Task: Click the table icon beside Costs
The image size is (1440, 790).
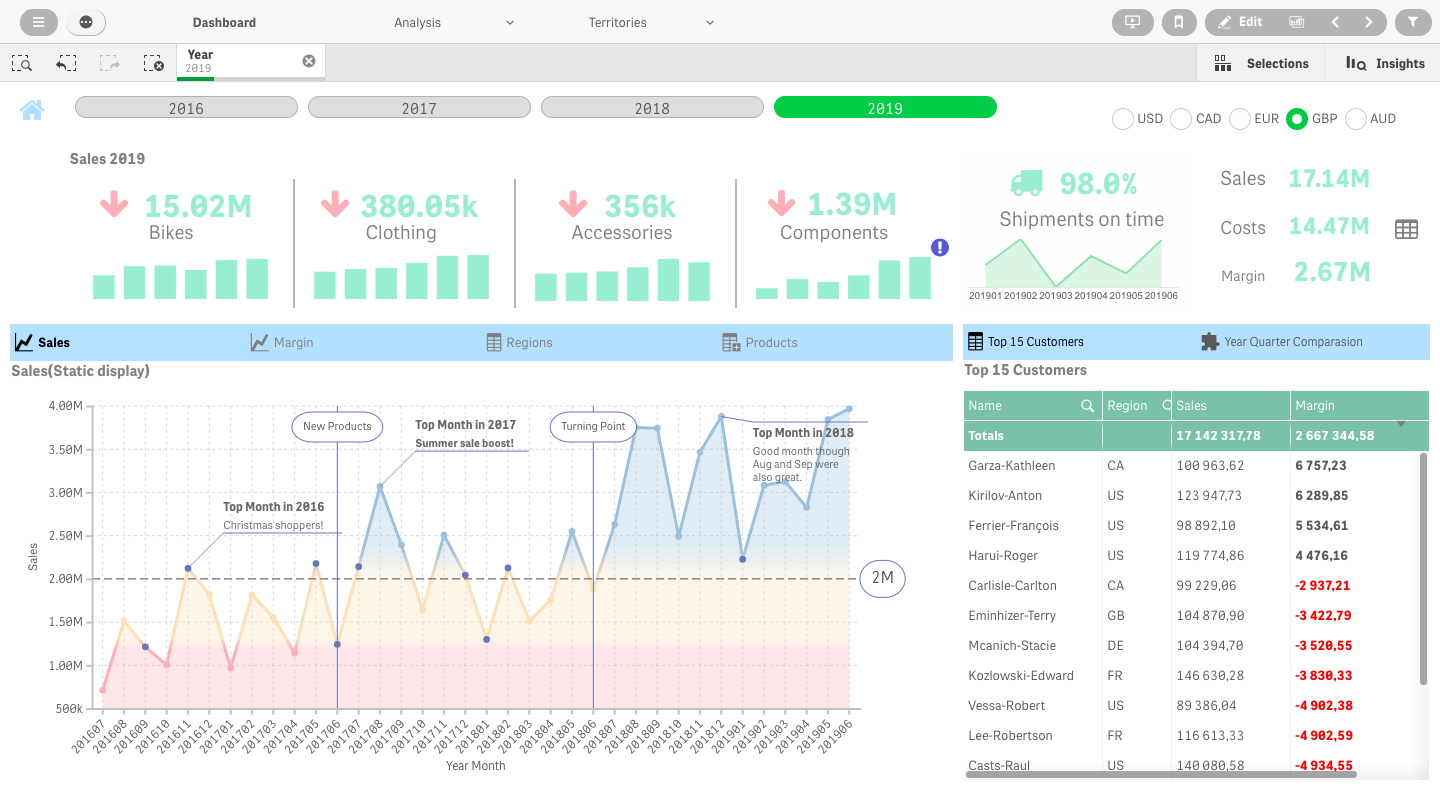Action: click(1406, 229)
